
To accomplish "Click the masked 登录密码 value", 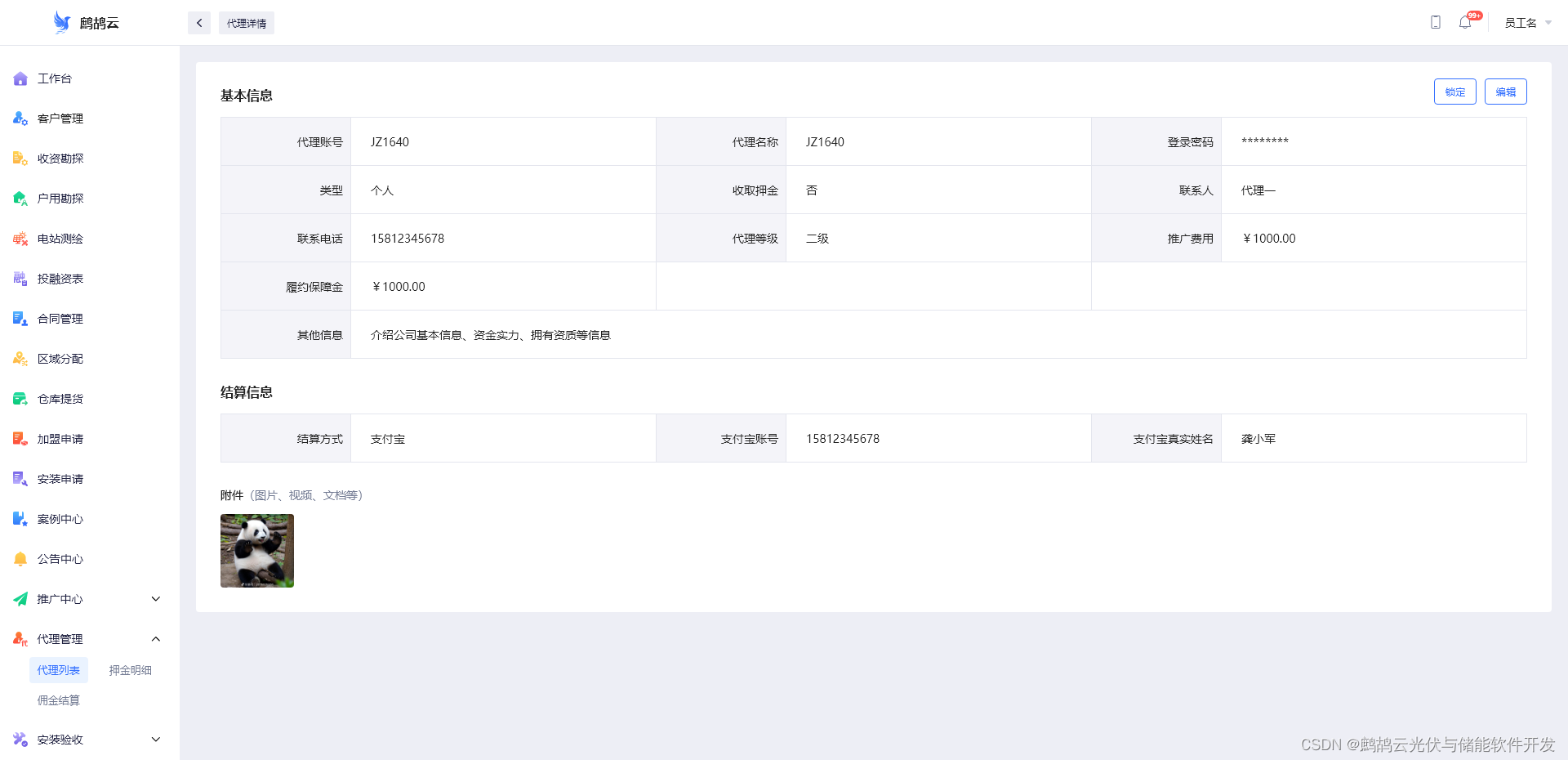I will tap(1265, 142).
